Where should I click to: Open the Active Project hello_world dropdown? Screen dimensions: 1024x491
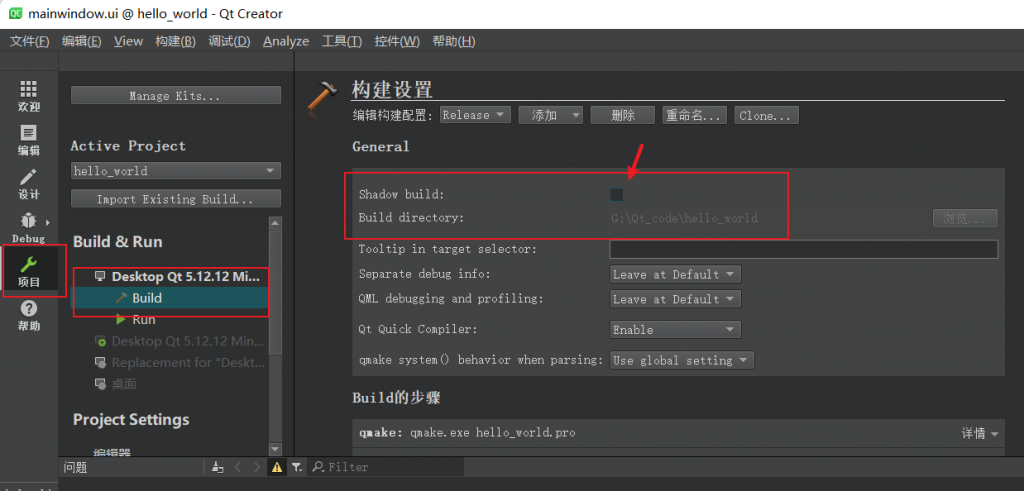[x=176, y=170]
